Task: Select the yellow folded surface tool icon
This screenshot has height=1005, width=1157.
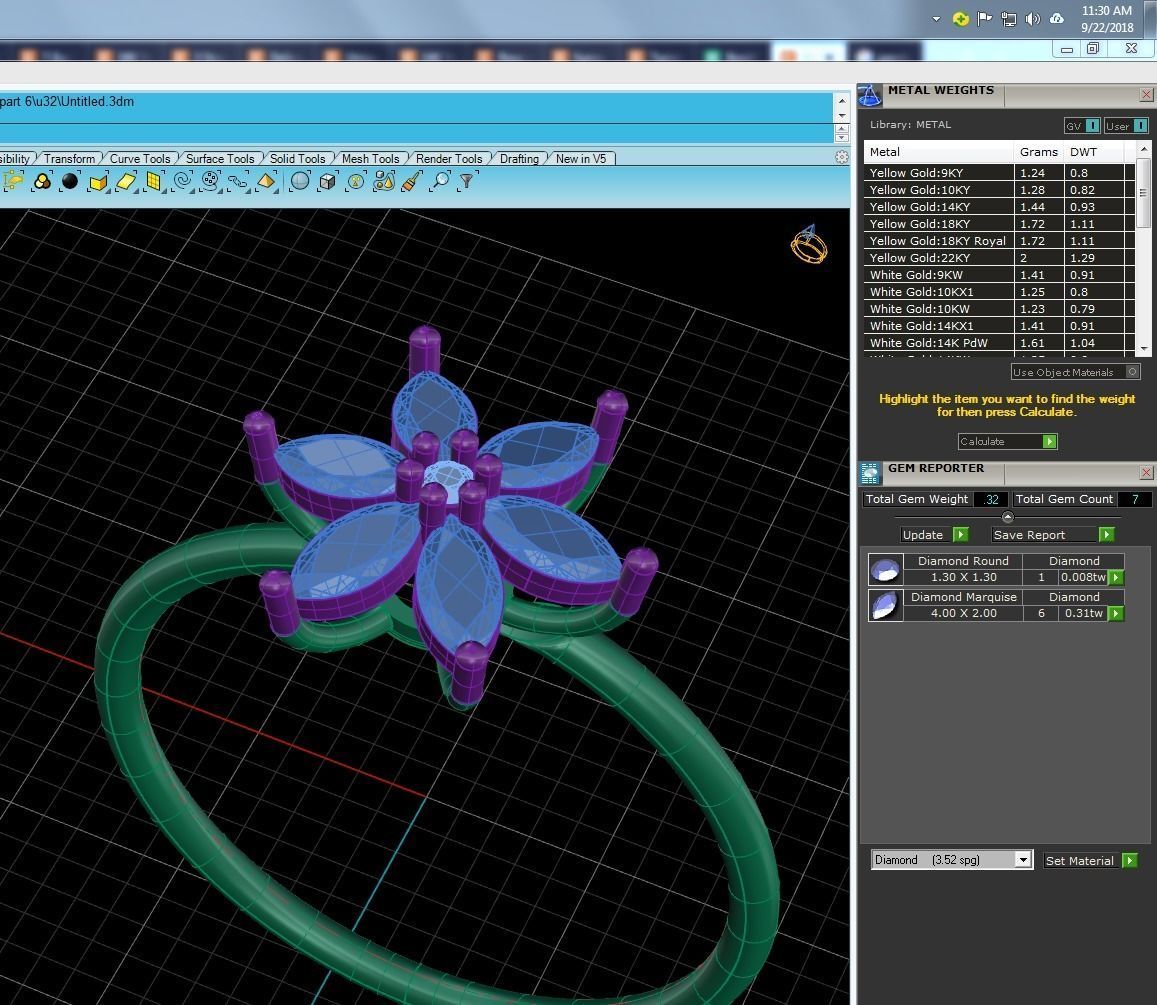Action: coord(97,182)
